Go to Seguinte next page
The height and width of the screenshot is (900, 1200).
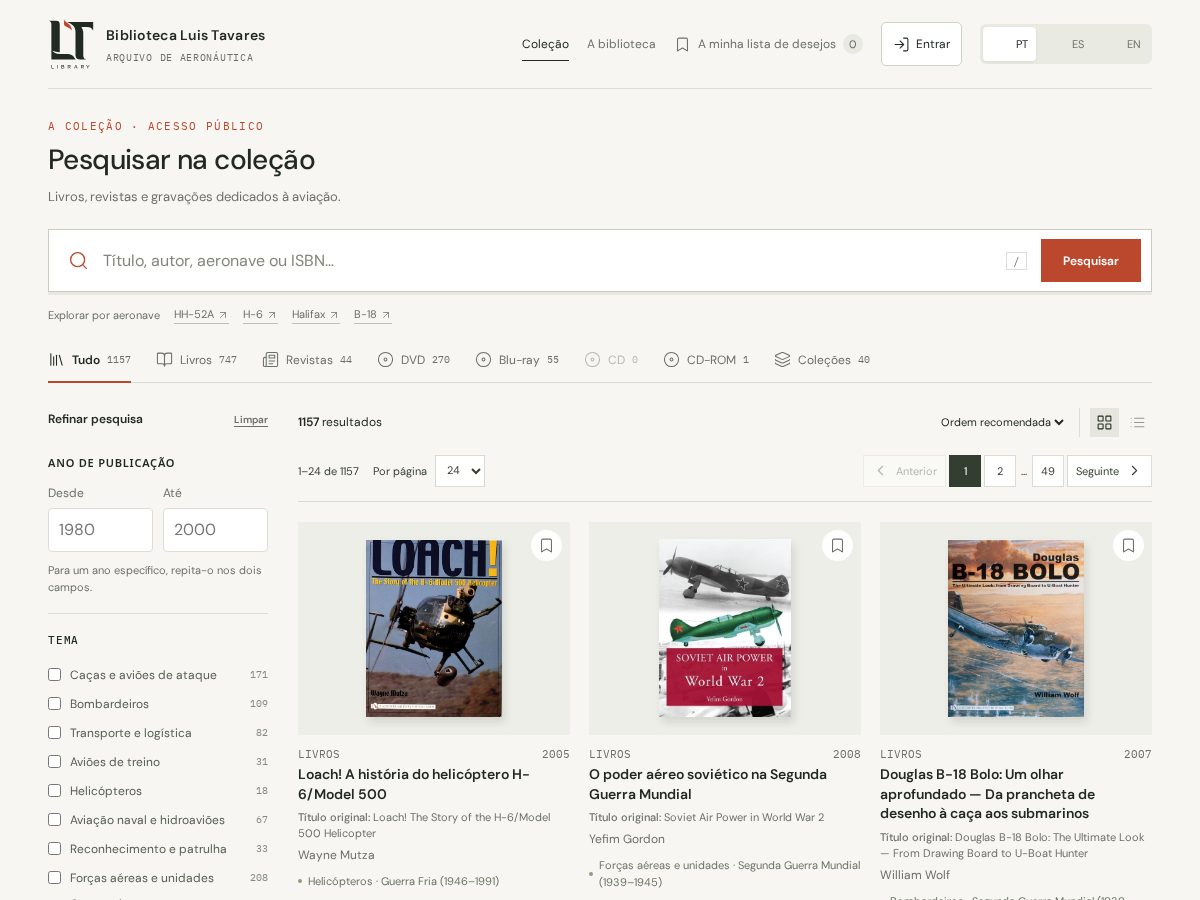pyautogui.click(x=1109, y=471)
